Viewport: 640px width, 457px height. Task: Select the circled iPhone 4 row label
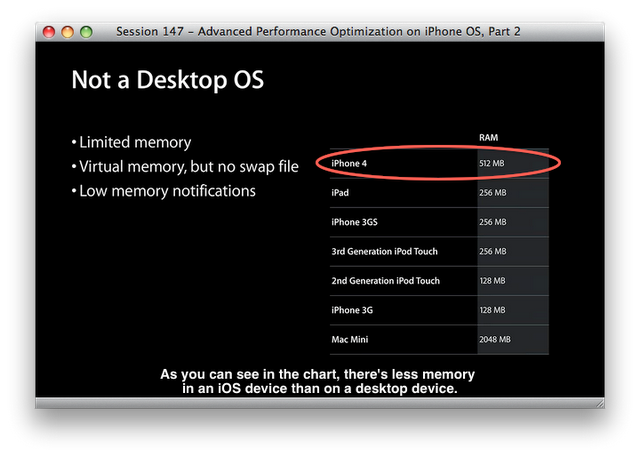[350, 162]
